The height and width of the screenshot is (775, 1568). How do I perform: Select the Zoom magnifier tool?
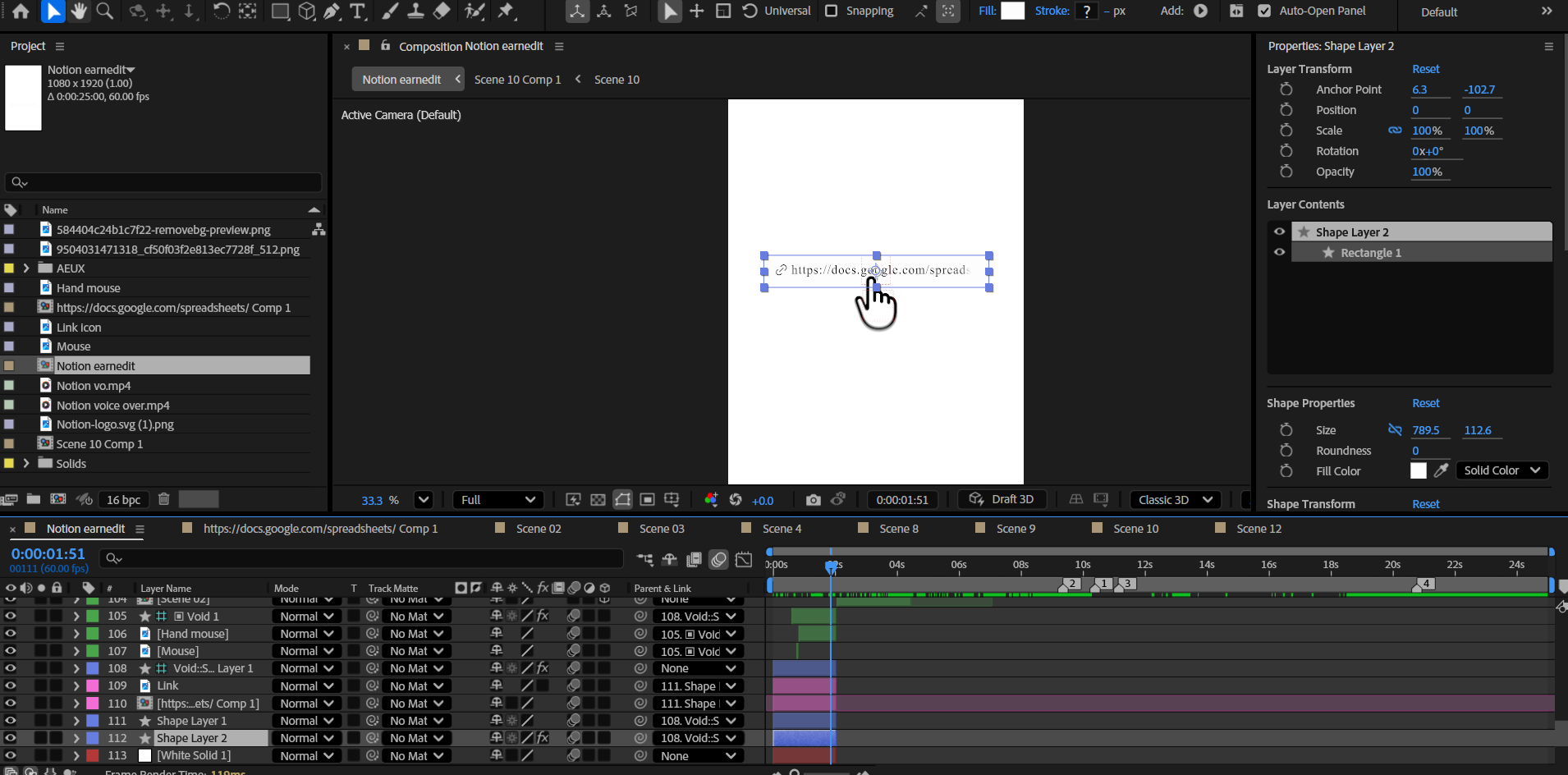tap(105, 11)
